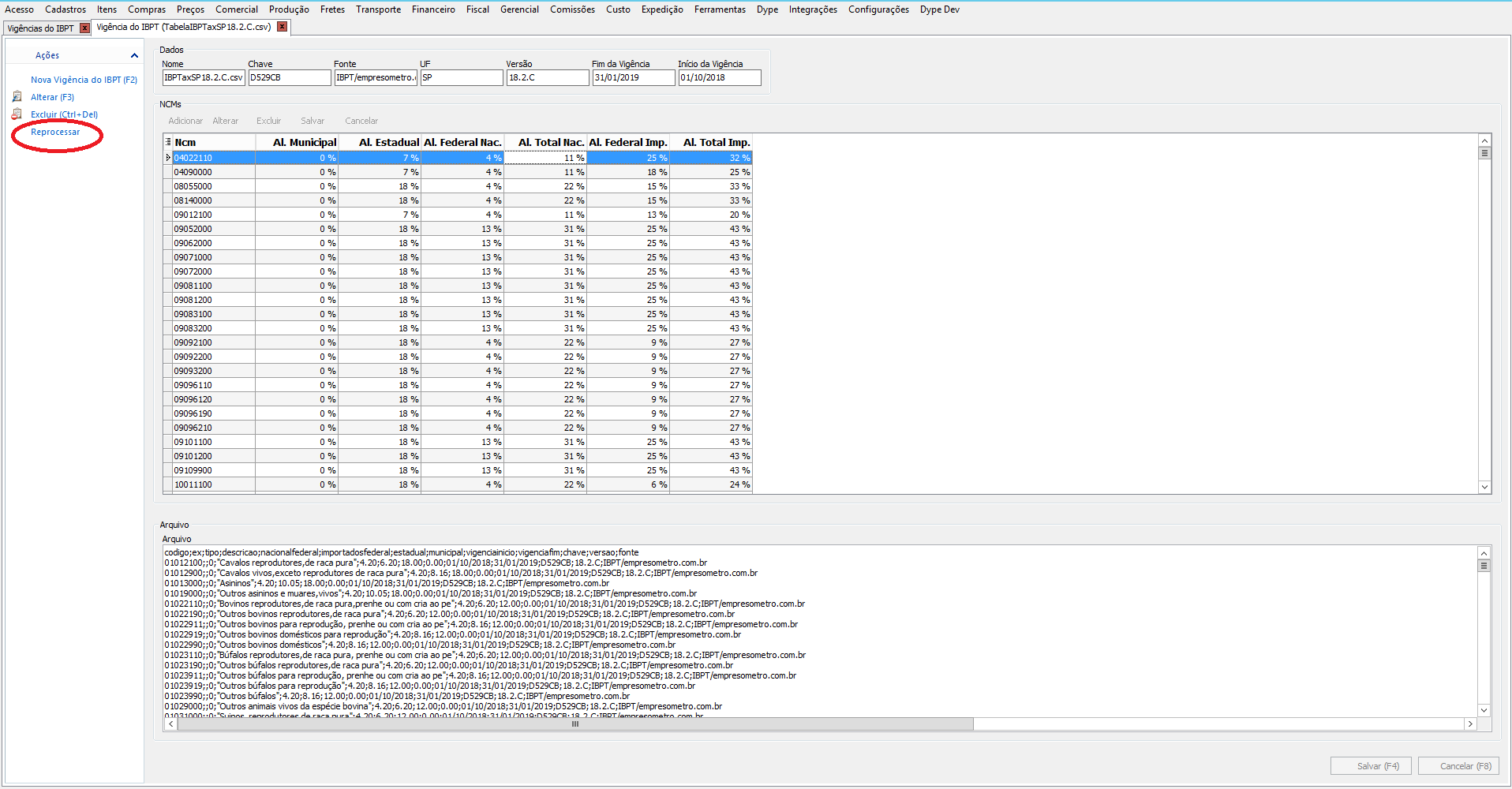Select NCM row 08055000

click(458, 186)
